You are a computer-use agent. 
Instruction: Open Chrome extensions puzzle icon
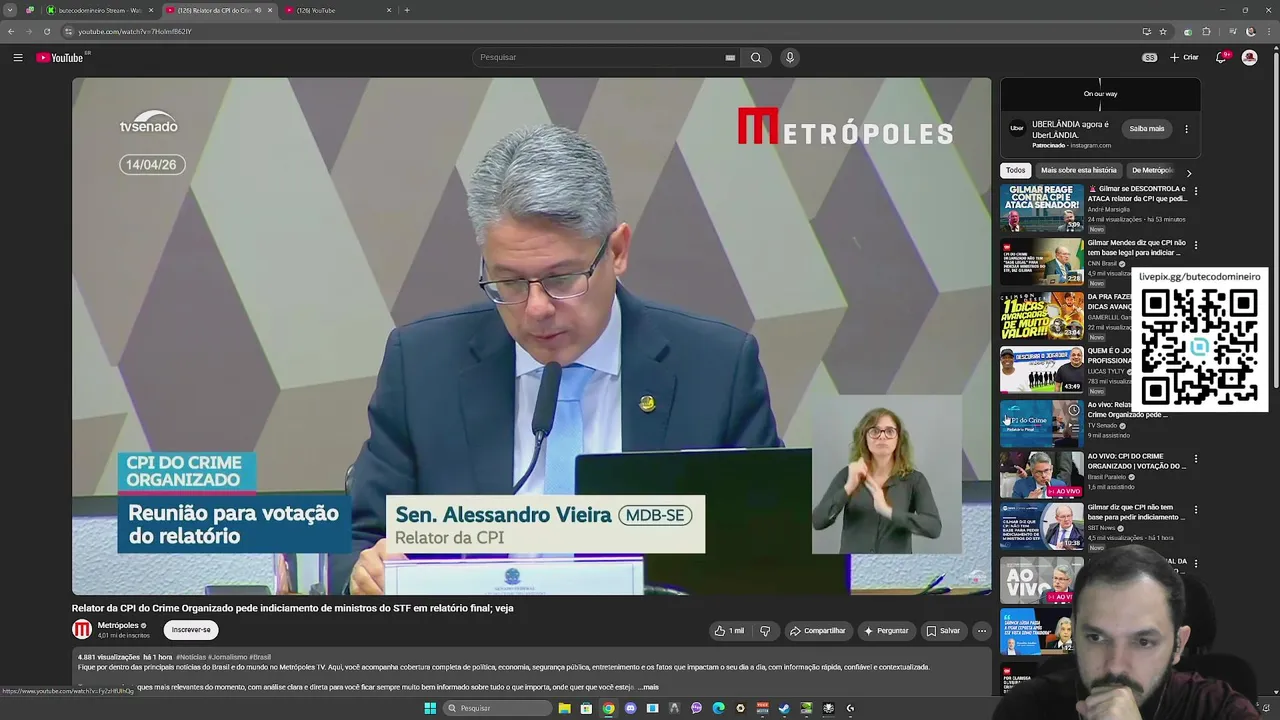click(1206, 31)
